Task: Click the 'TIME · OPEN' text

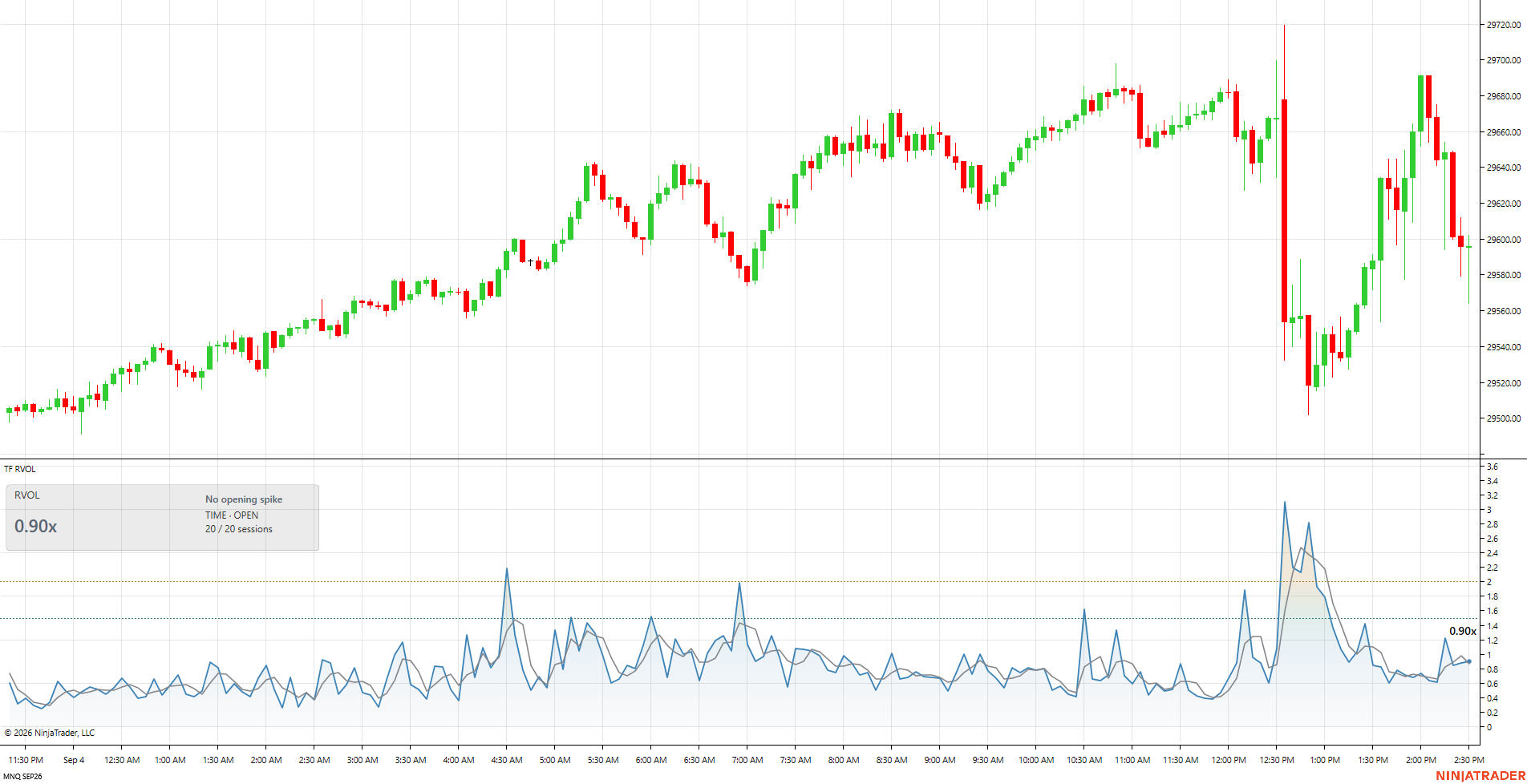Action: click(232, 515)
